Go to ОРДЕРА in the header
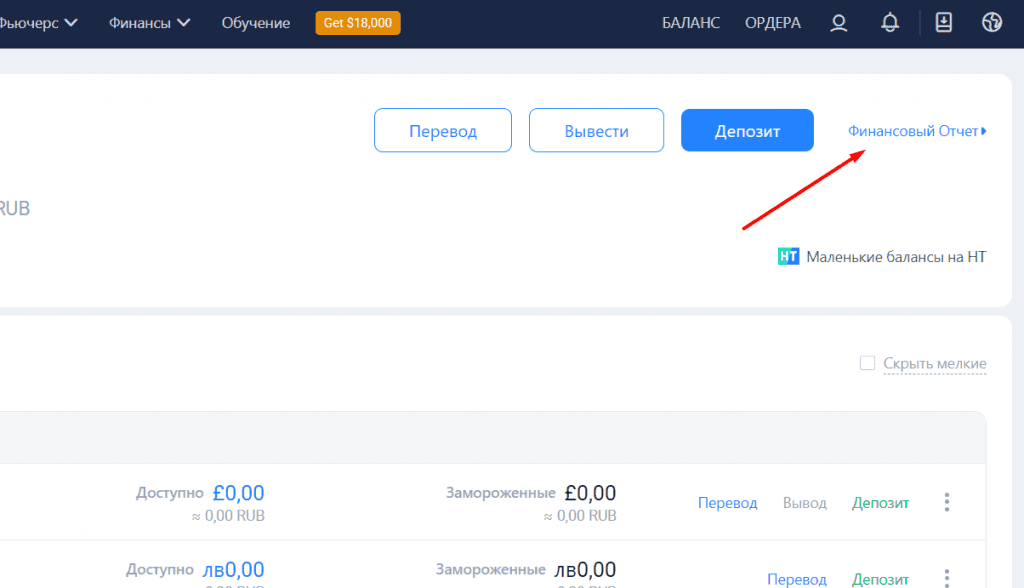Screen dimensions: 1024x588 tap(773, 23)
